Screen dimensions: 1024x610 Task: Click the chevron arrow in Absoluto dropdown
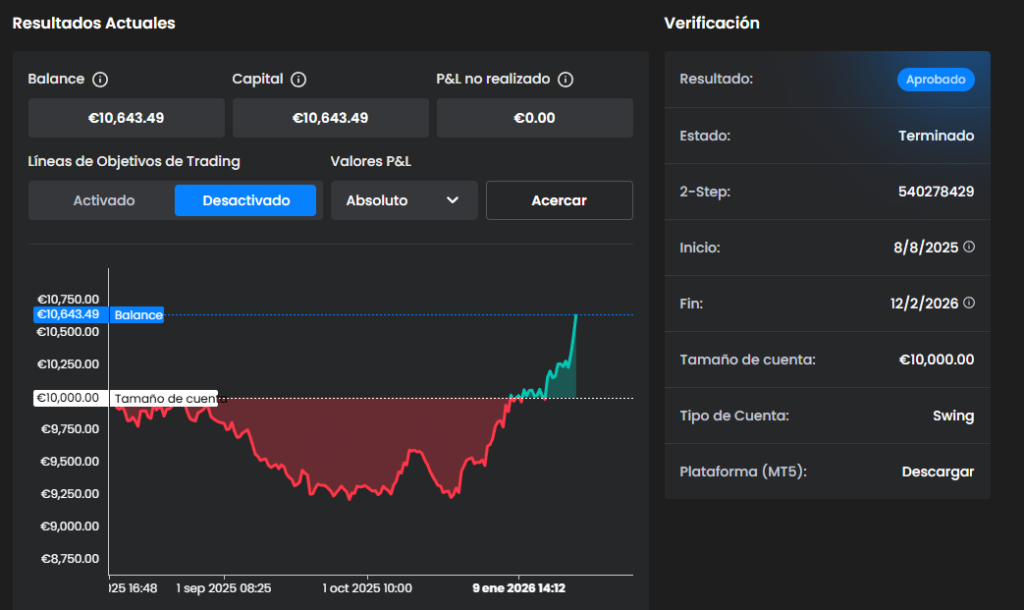(452, 201)
